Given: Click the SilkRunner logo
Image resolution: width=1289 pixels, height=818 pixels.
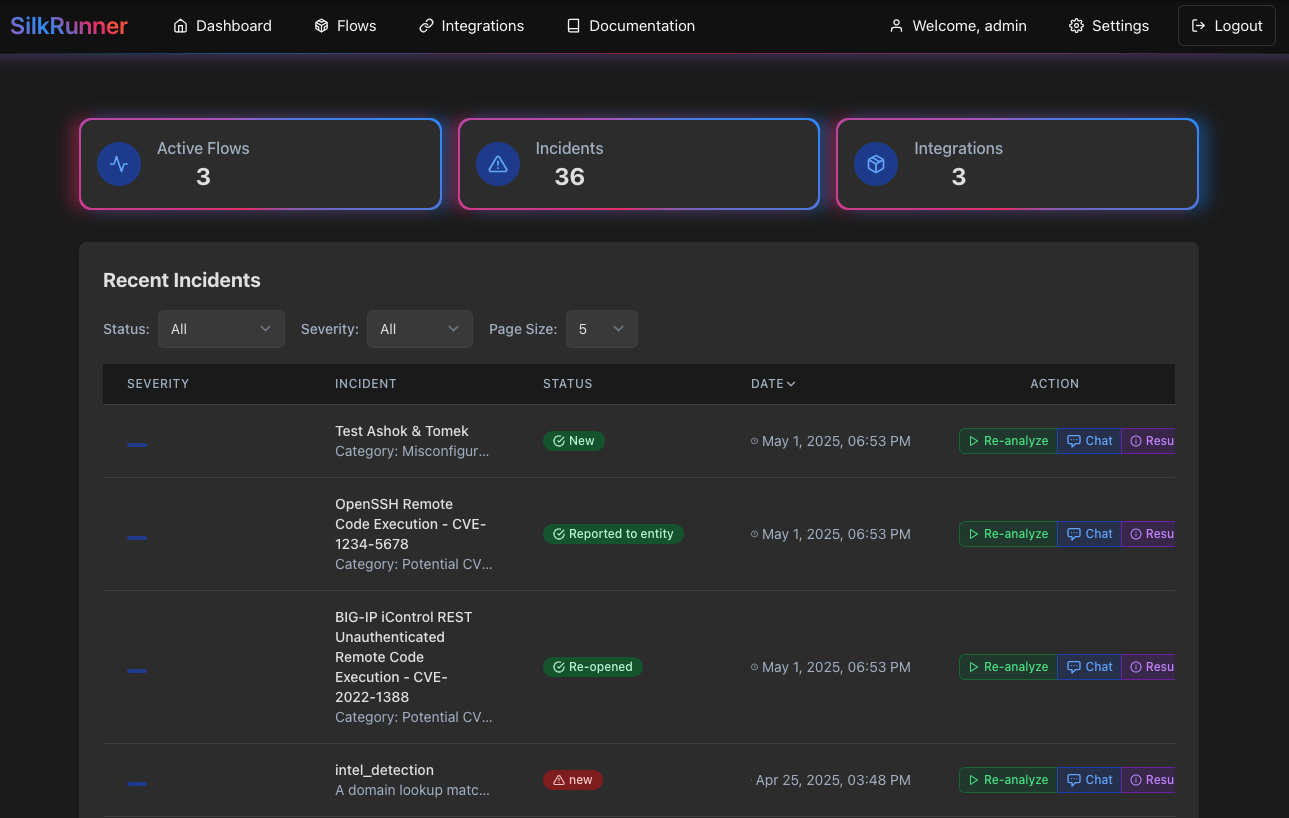Looking at the screenshot, I should click(x=68, y=26).
